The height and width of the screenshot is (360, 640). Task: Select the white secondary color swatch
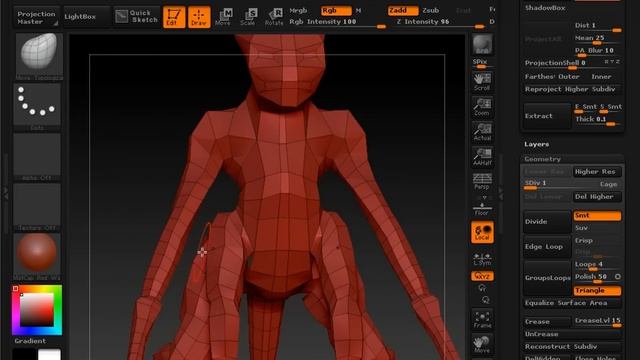49,355
